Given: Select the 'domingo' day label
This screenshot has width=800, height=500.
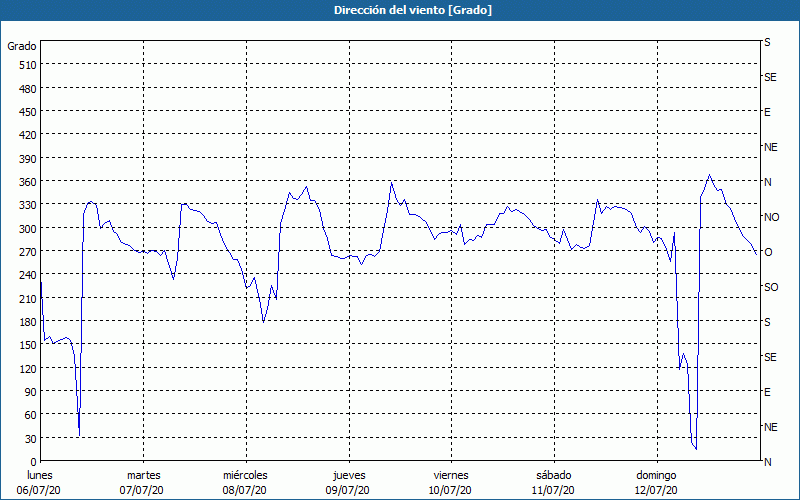Looking at the screenshot, I should pyautogui.click(x=656, y=475).
